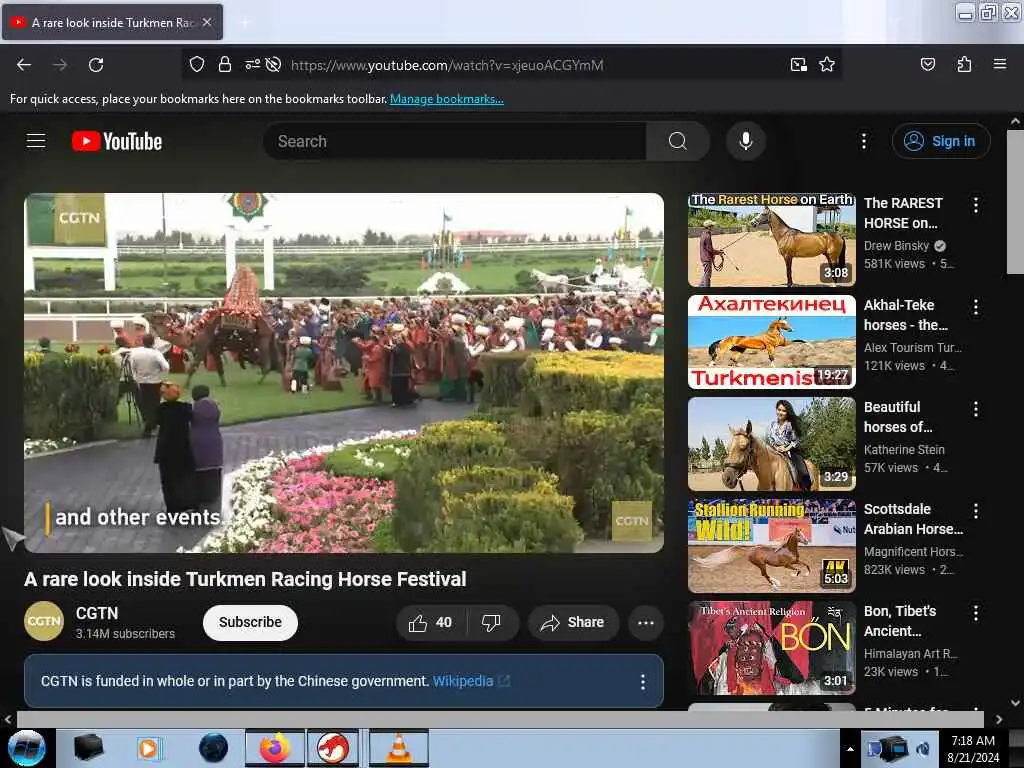The height and width of the screenshot is (768, 1024).
Task: Show hidden system tray icons
Action: 850,749
